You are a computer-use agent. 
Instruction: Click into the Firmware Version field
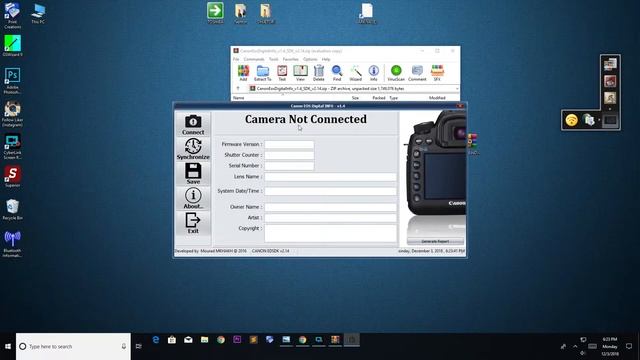(x=289, y=144)
